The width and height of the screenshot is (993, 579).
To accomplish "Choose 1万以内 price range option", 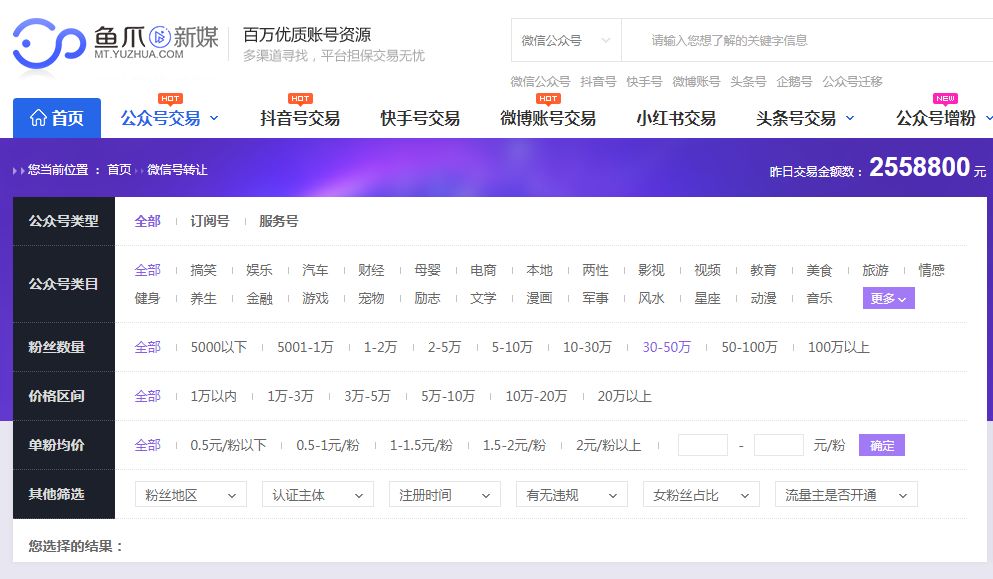I will pyautogui.click(x=213, y=396).
